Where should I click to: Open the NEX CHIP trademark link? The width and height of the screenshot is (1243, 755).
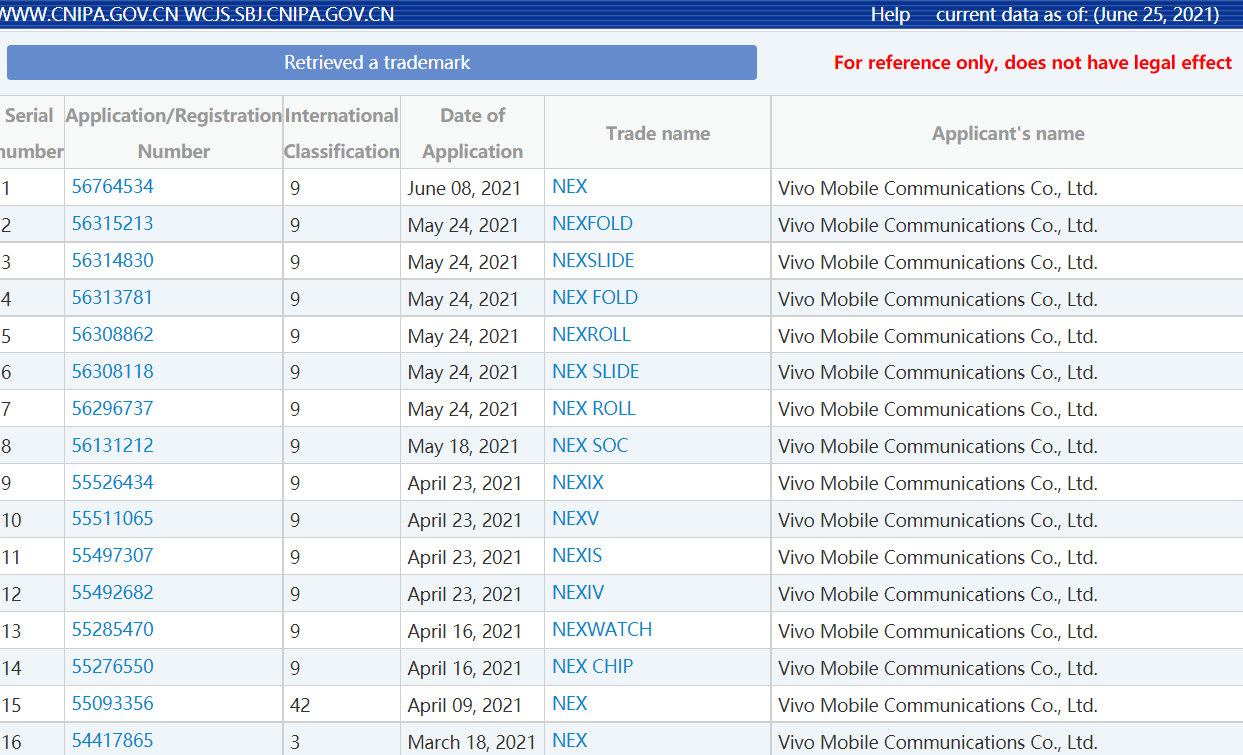coord(593,667)
